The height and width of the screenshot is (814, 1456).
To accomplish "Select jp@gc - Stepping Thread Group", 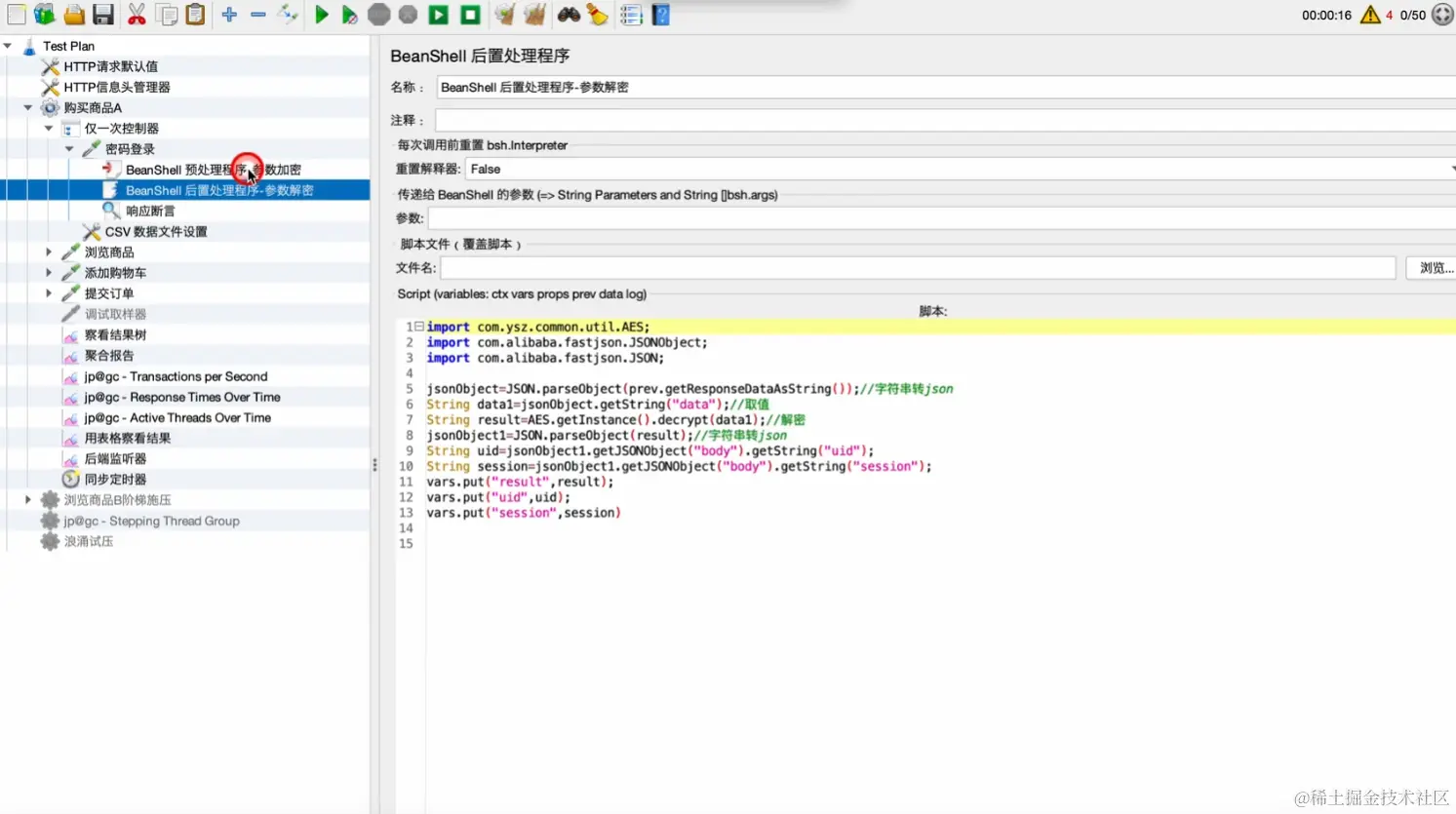I will (151, 521).
